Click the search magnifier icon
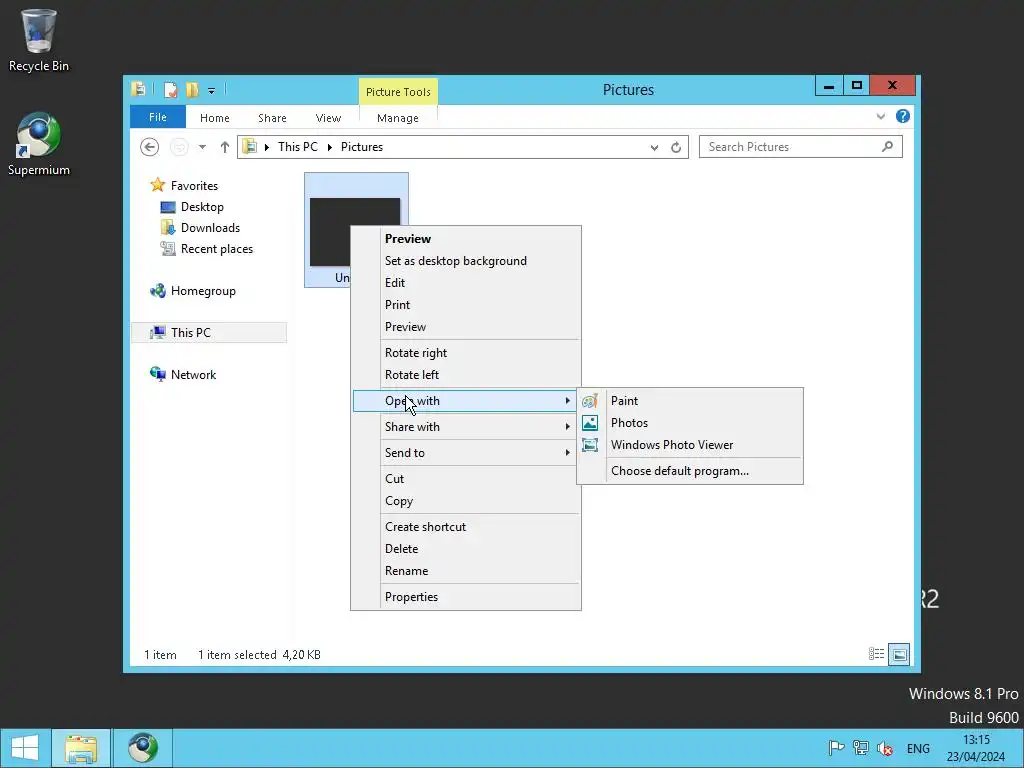 [x=887, y=147]
